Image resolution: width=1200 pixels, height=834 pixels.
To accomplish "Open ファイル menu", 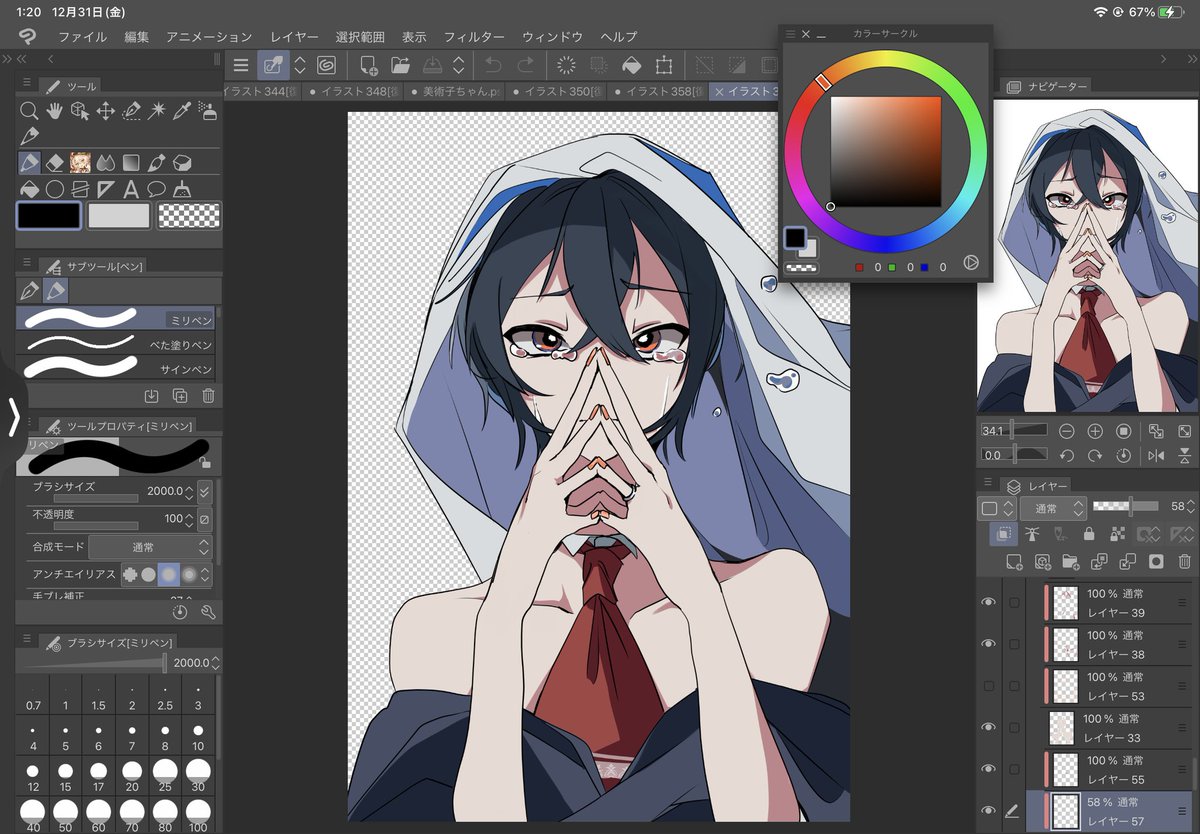I will coord(82,37).
